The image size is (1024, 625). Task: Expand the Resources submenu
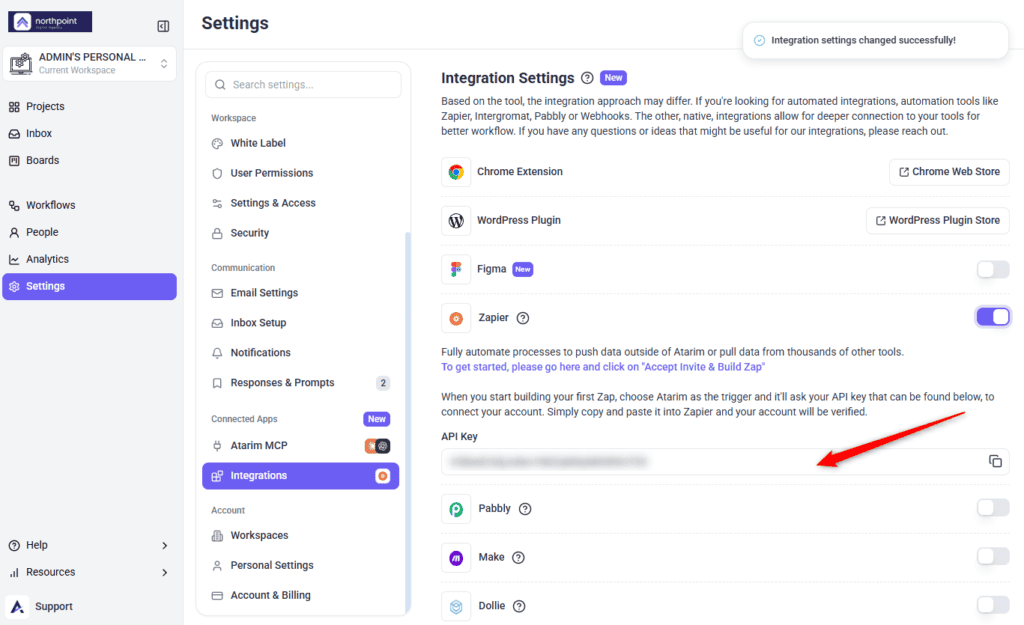[x=89, y=572]
